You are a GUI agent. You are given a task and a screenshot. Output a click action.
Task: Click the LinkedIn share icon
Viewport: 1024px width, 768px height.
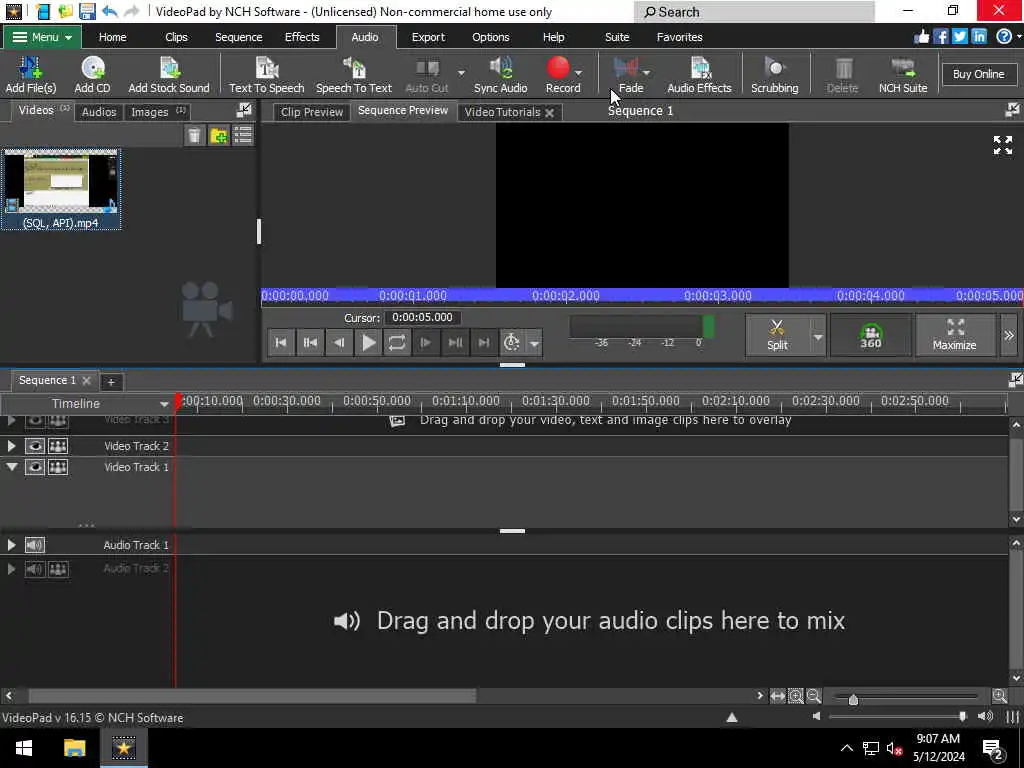[979, 37]
